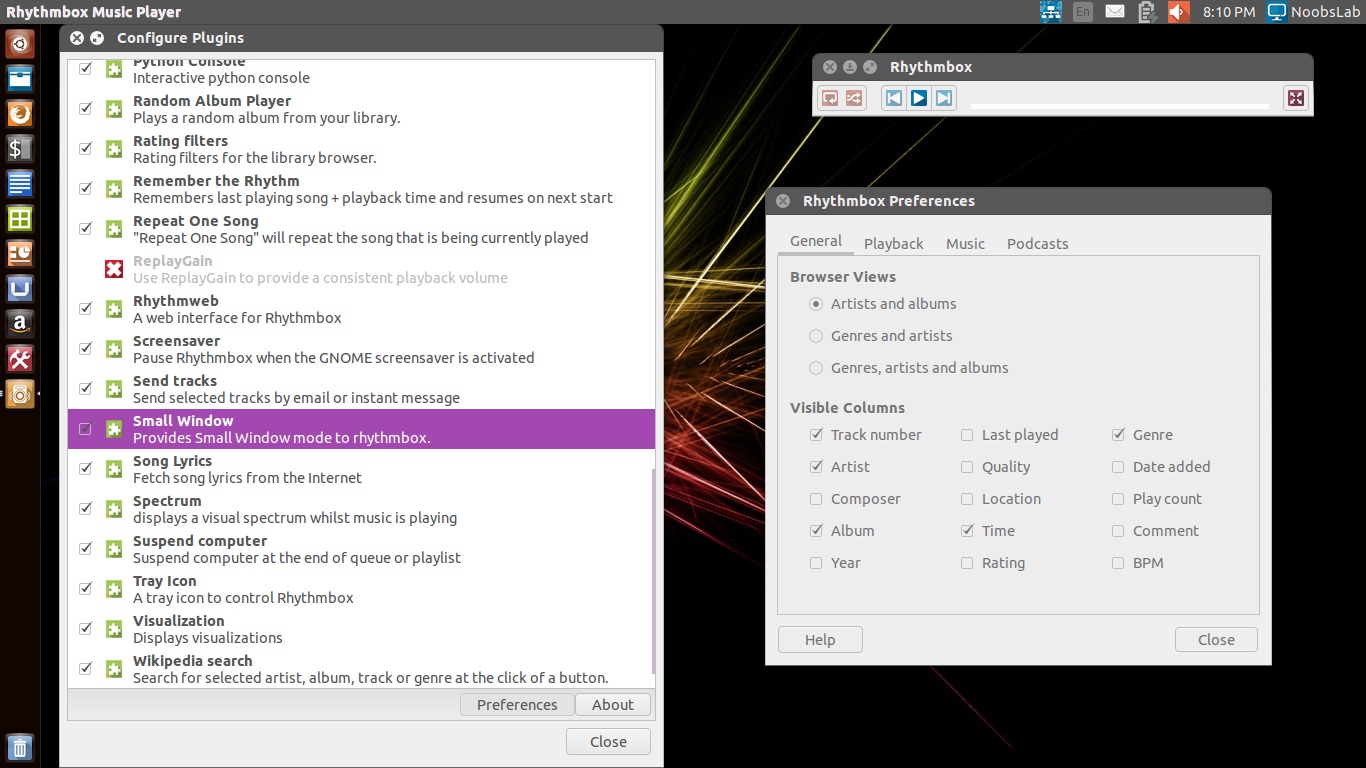Screen dimensions: 1366x768
Task: Enable the Date added column
Action: [1118, 467]
